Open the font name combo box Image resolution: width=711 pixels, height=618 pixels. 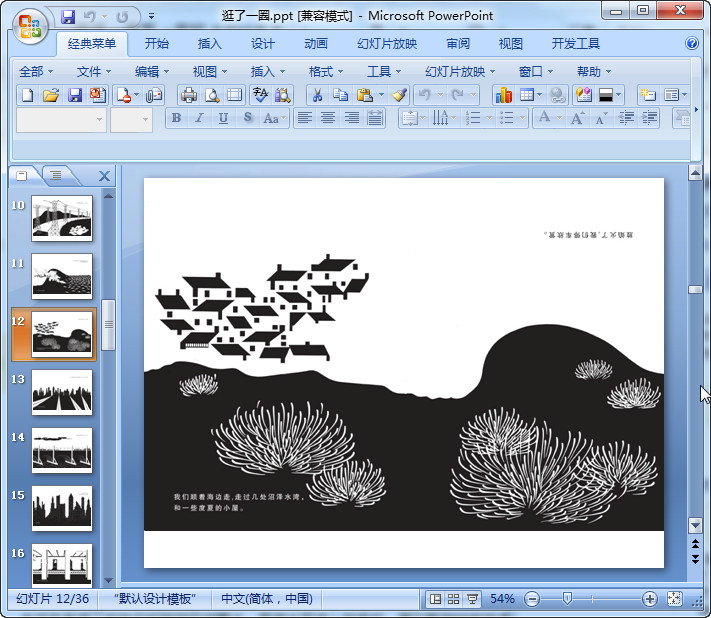(60, 119)
